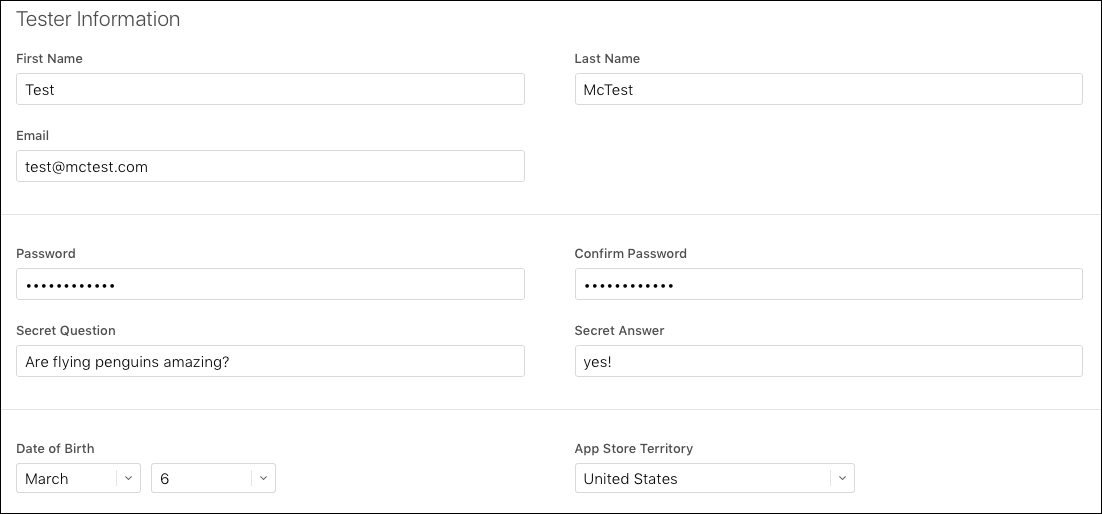This screenshot has height=514, width=1102.
Task: Click the Confirm Password label text
Action: click(x=630, y=254)
